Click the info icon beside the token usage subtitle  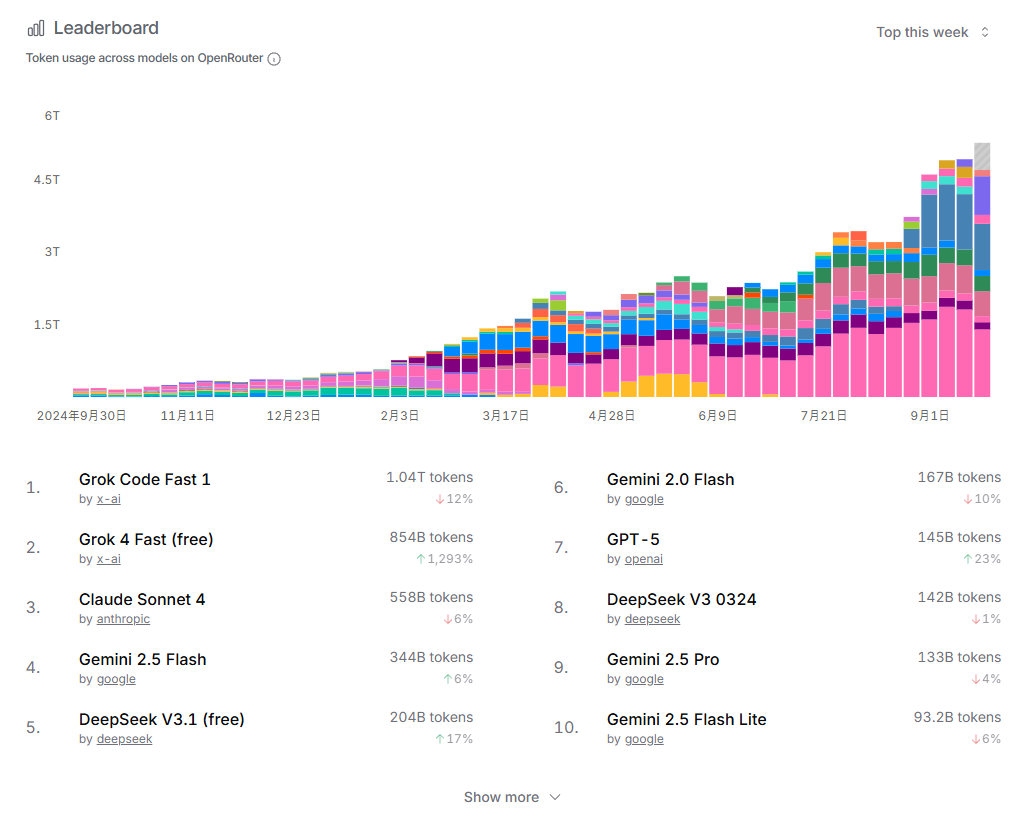click(x=274, y=59)
